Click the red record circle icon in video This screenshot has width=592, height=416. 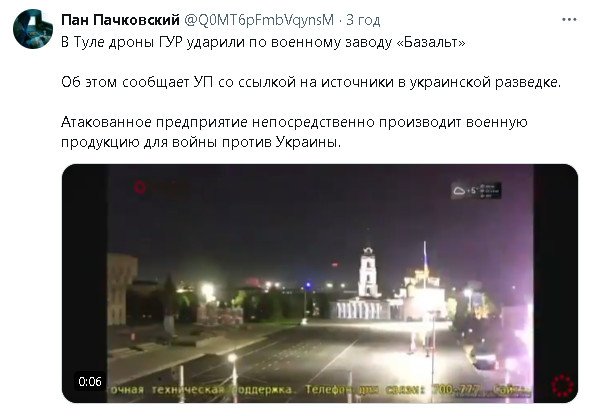pyautogui.click(x=140, y=187)
